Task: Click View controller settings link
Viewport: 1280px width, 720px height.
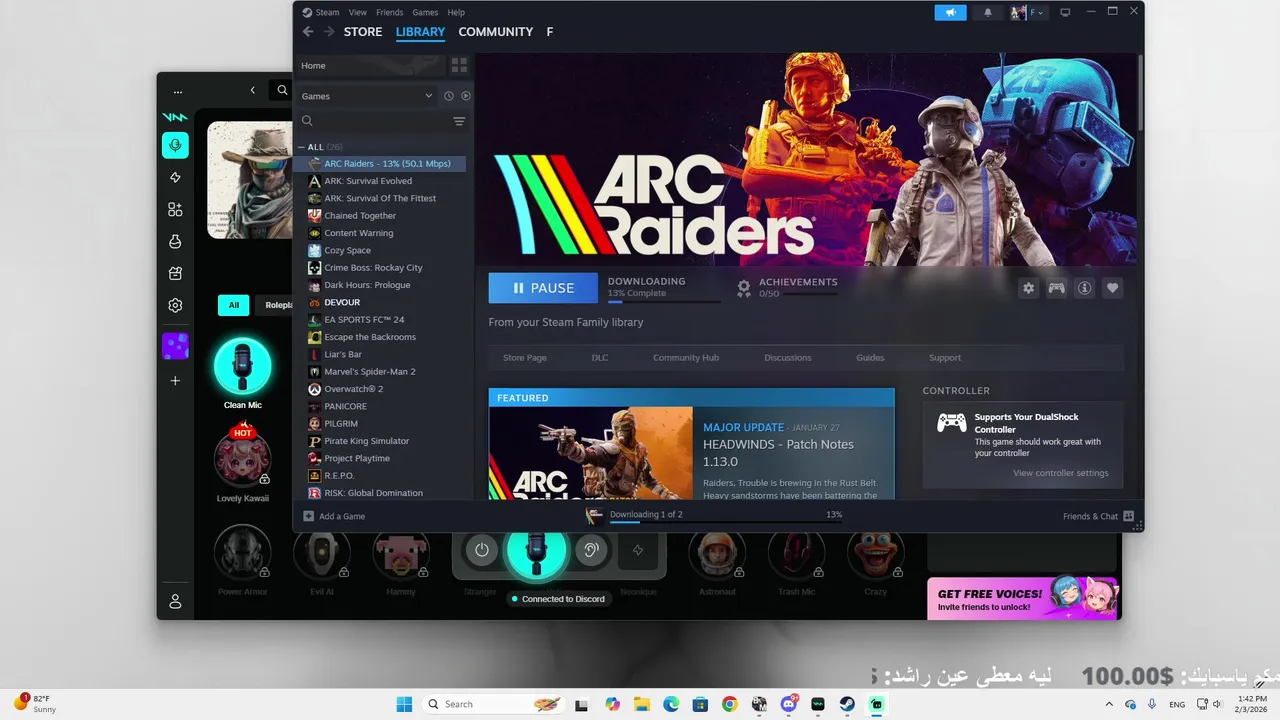Action: coord(1060,473)
